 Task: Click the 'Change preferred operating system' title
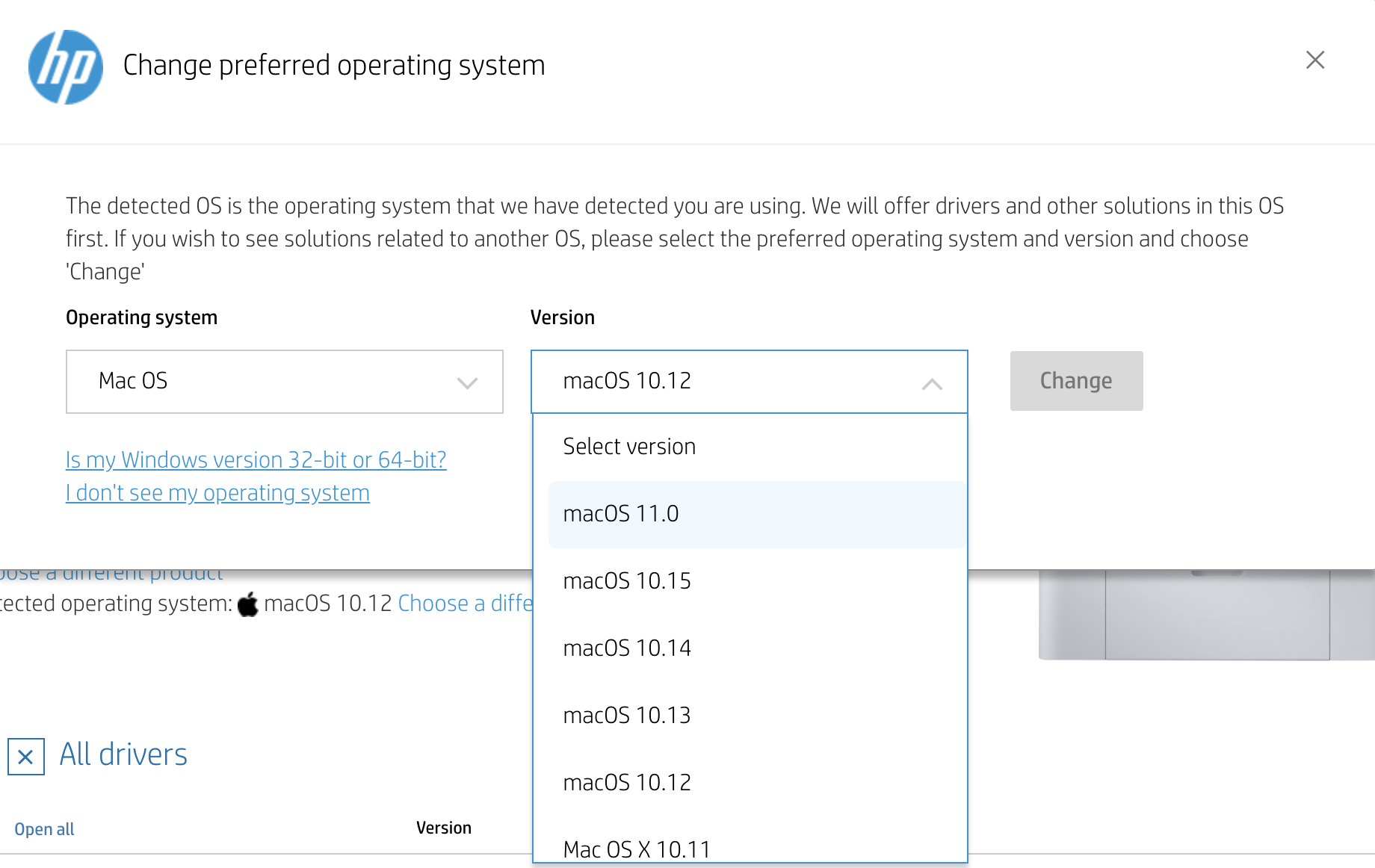pos(334,66)
